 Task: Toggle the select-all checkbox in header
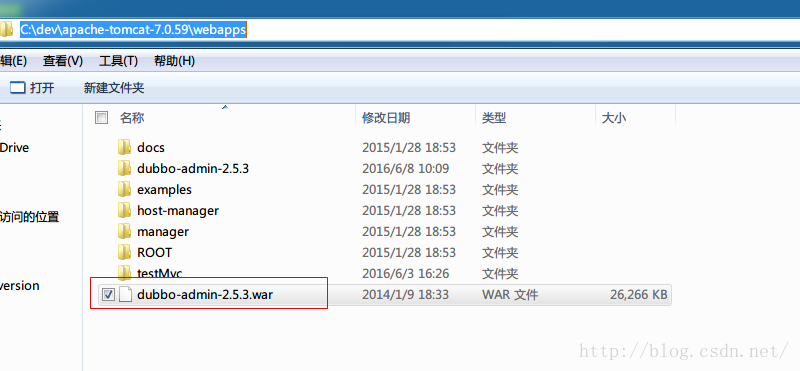point(102,118)
